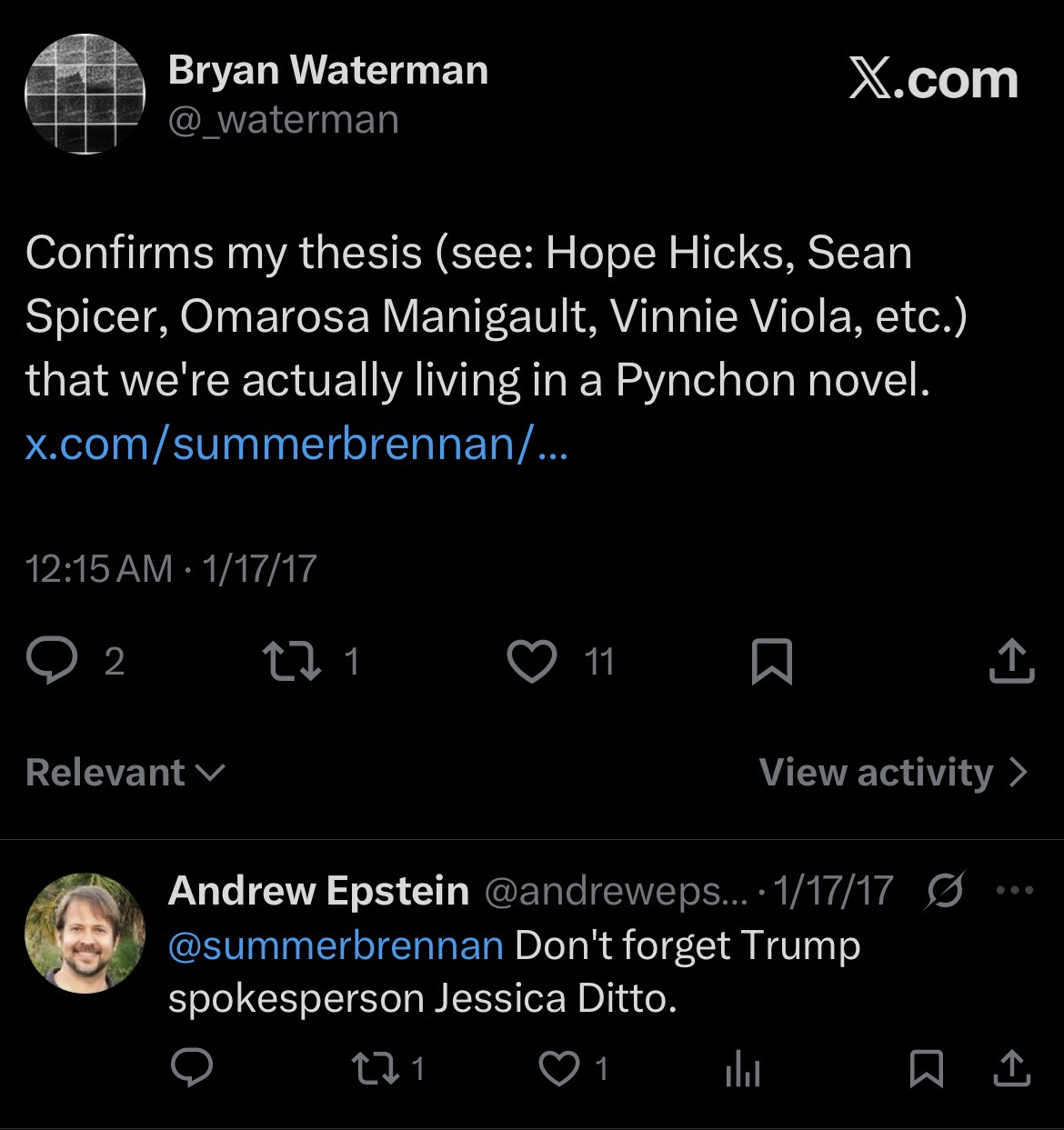Open View activity for this post
Image resolution: width=1064 pixels, height=1130 pixels.
pos(893,772)
